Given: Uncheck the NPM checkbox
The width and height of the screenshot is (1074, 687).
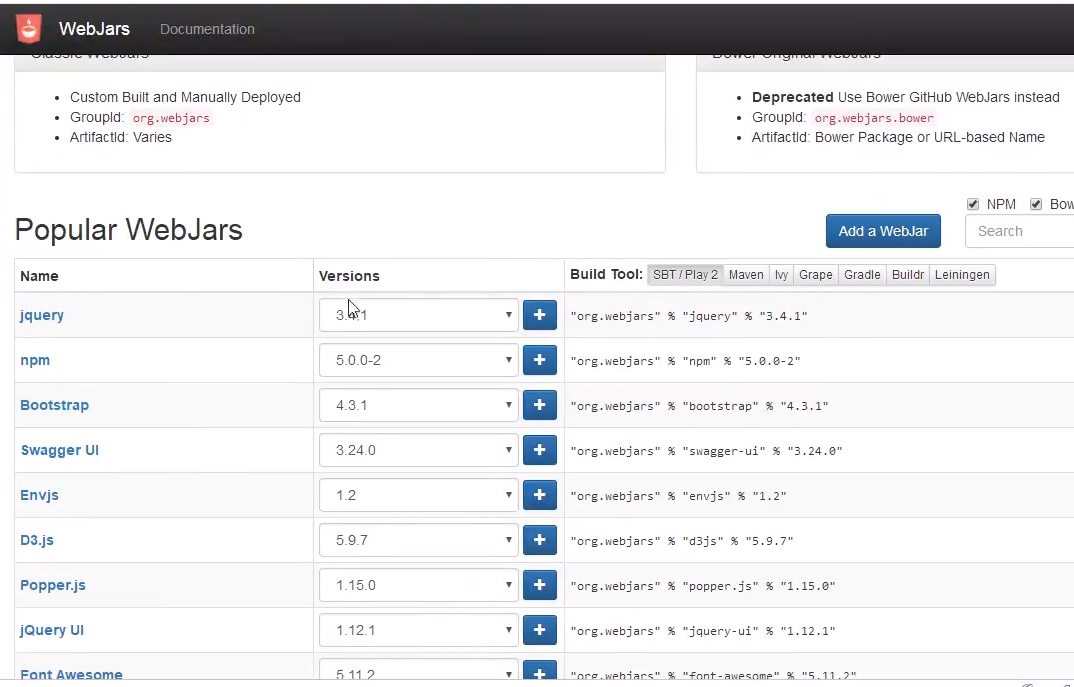Looking at the screenshot, I should coord(973,204).
